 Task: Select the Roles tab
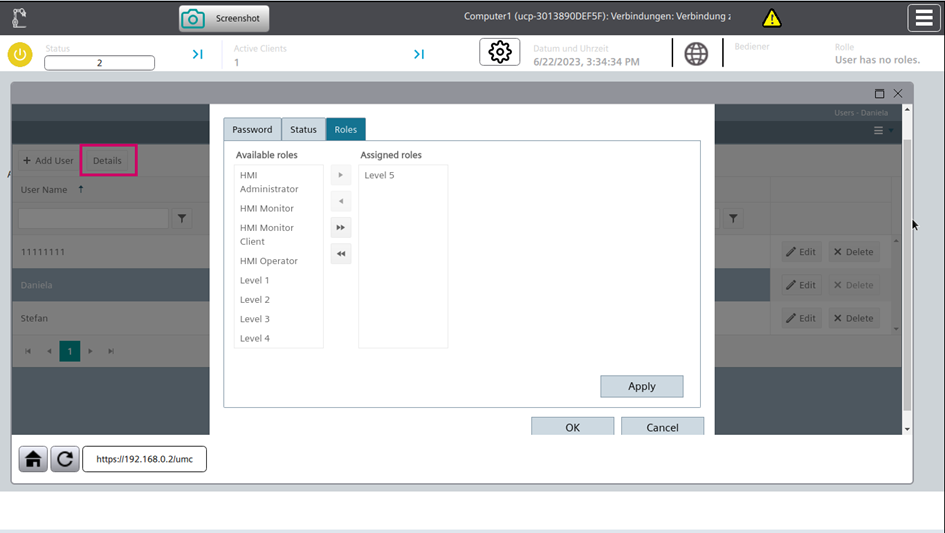coord(345,130)
